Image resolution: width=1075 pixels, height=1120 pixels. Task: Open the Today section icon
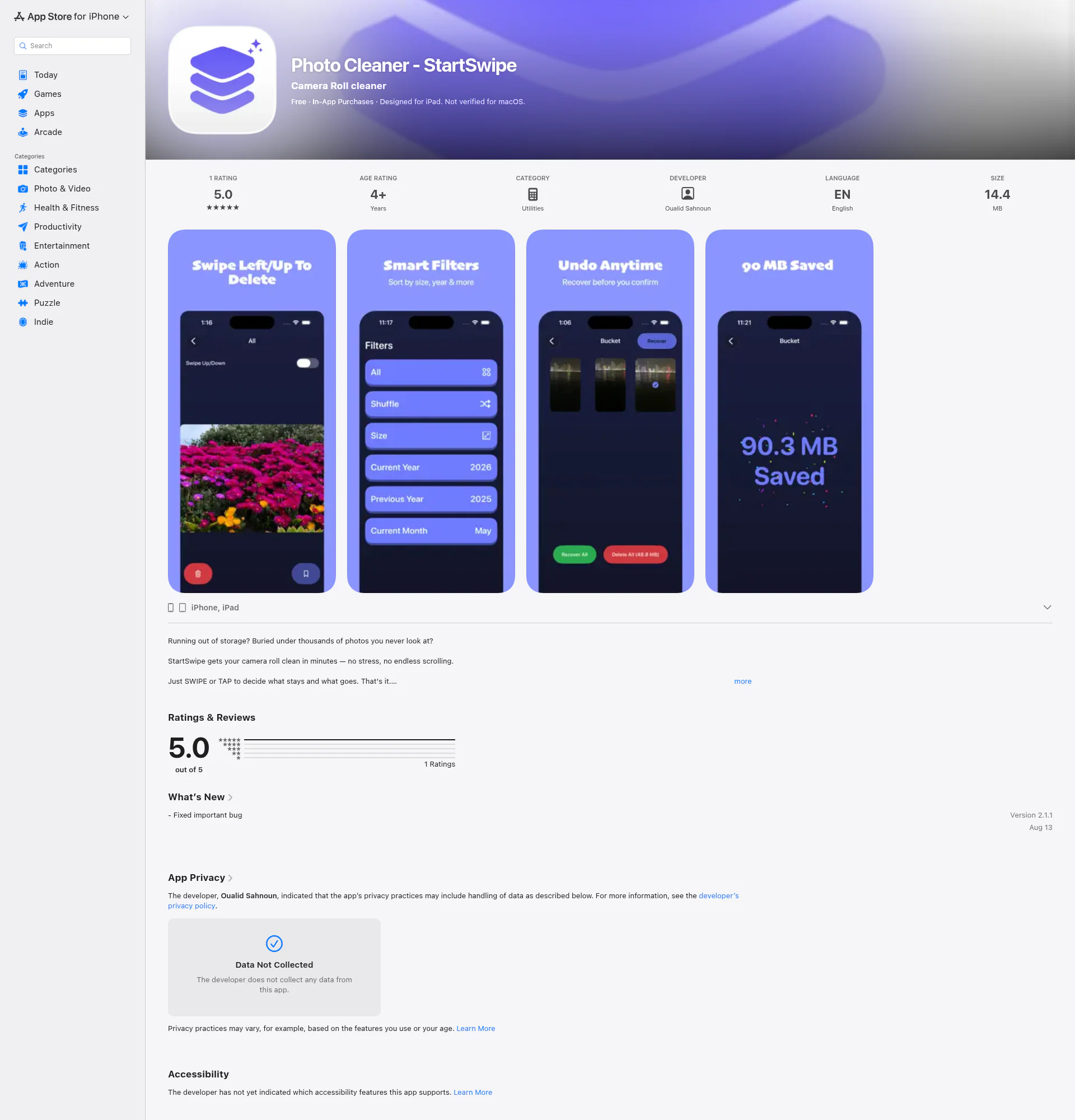pos(23,75)
